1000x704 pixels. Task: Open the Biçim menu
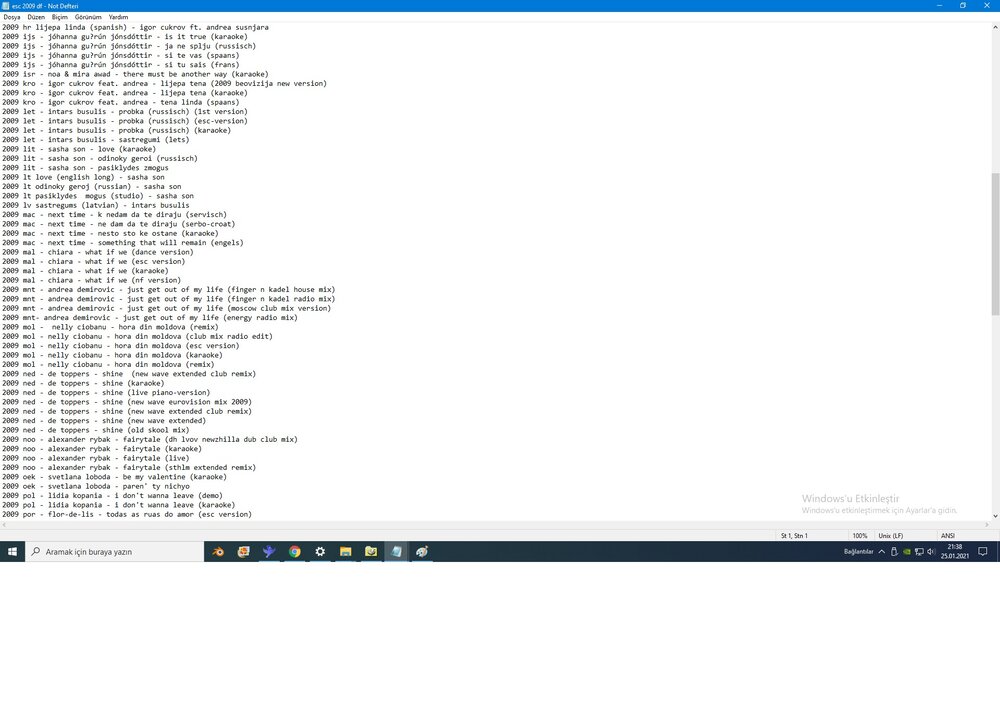point(60,17)
